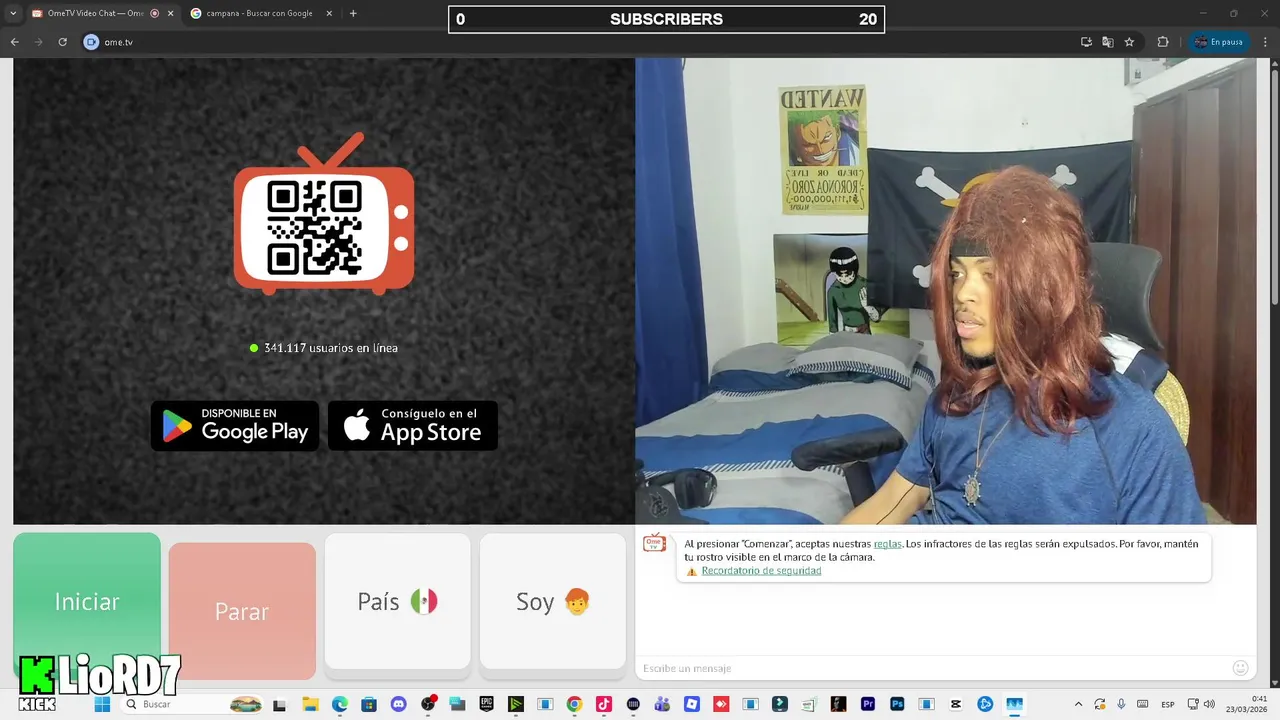The height and width of the screenshot is (720, 1280).
Task: Click the live webcam preview
Action: tap(946, 290)
